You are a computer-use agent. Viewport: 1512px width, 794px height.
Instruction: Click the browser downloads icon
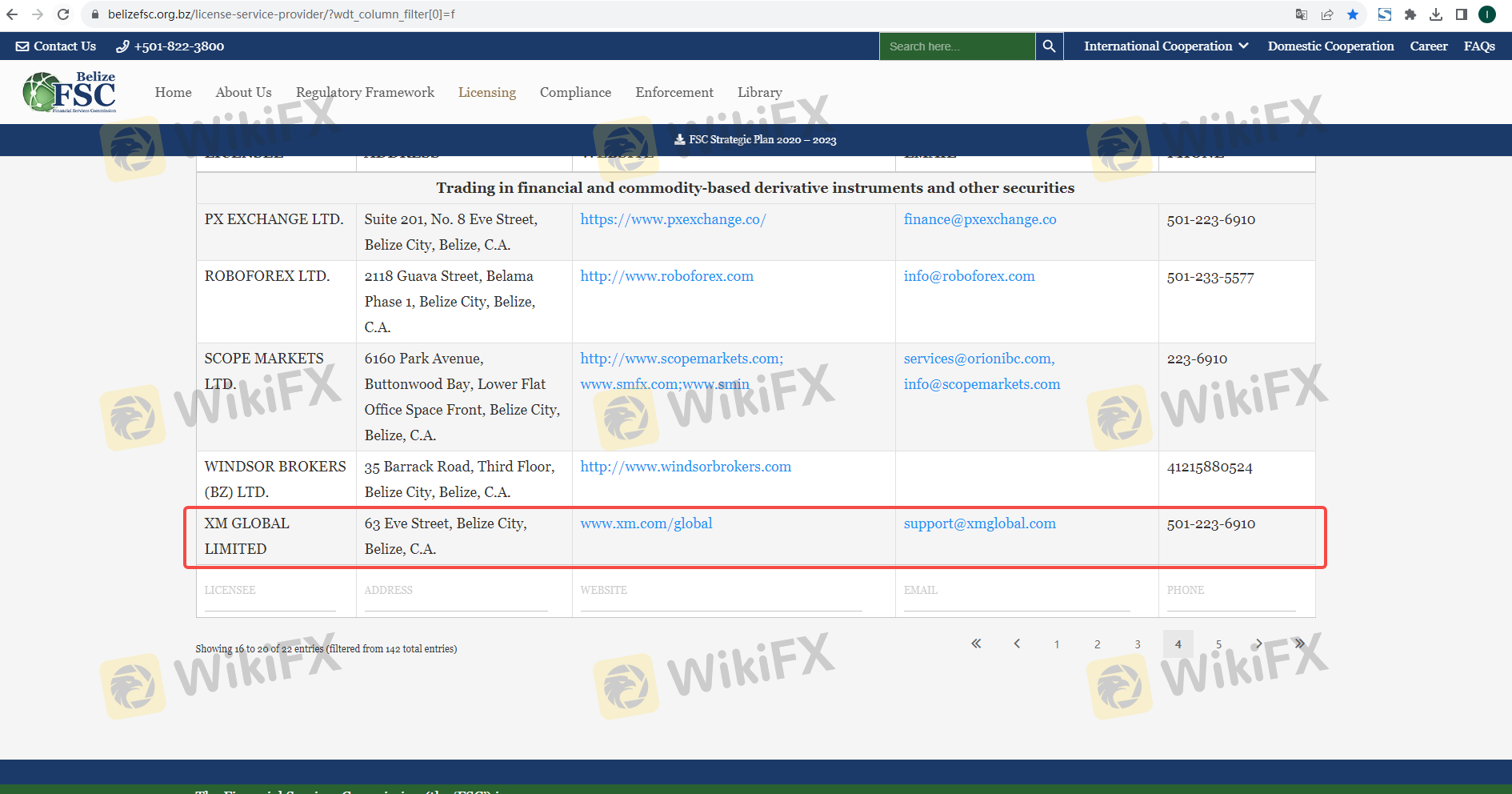[1436, 14]
